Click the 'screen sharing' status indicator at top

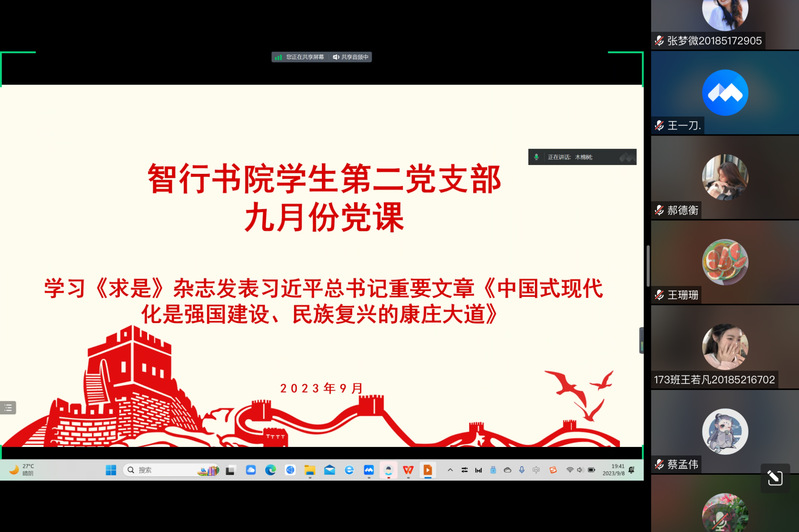coord(300,57)
